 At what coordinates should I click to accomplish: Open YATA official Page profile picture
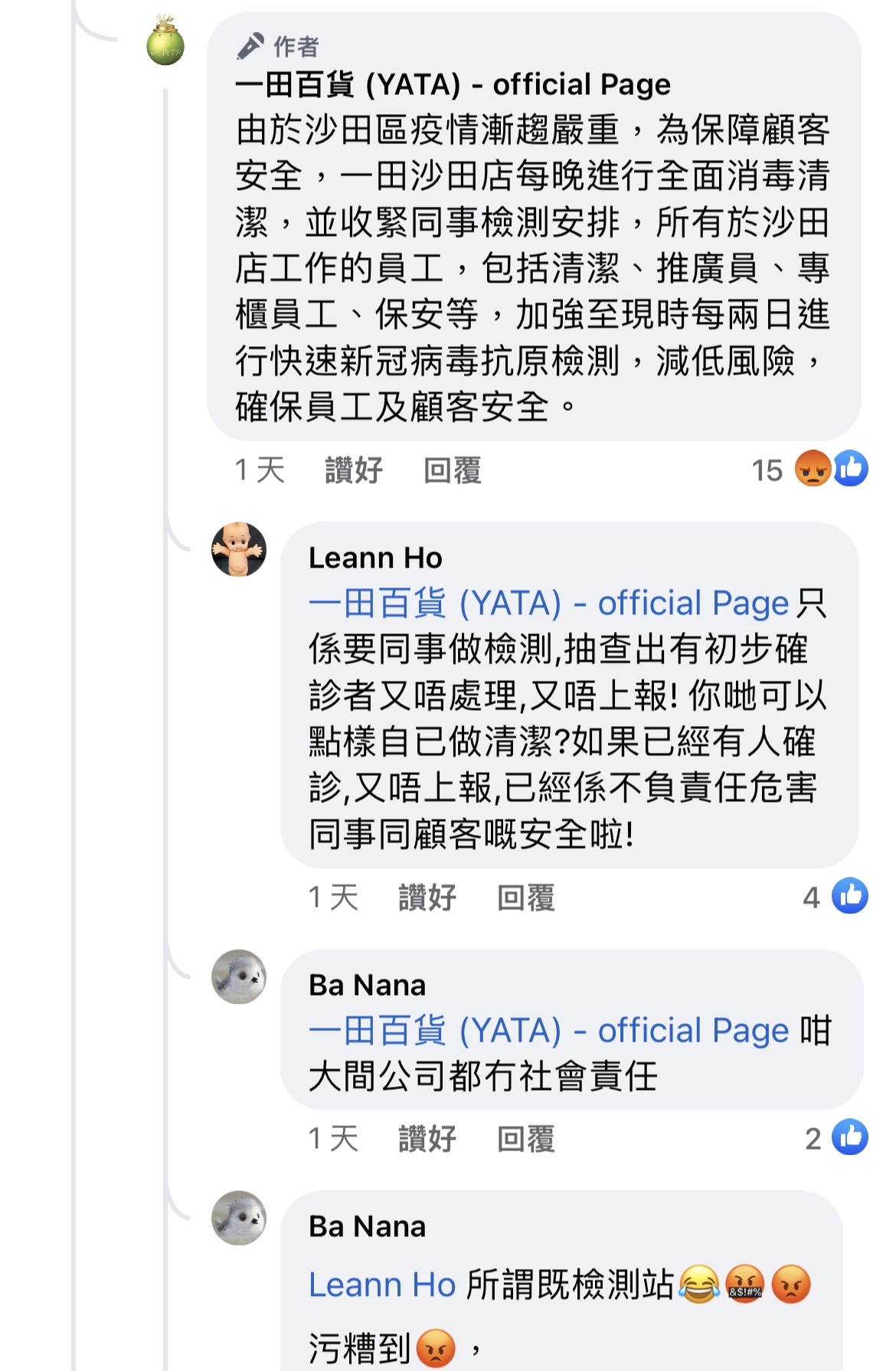[x=165, y=43]
